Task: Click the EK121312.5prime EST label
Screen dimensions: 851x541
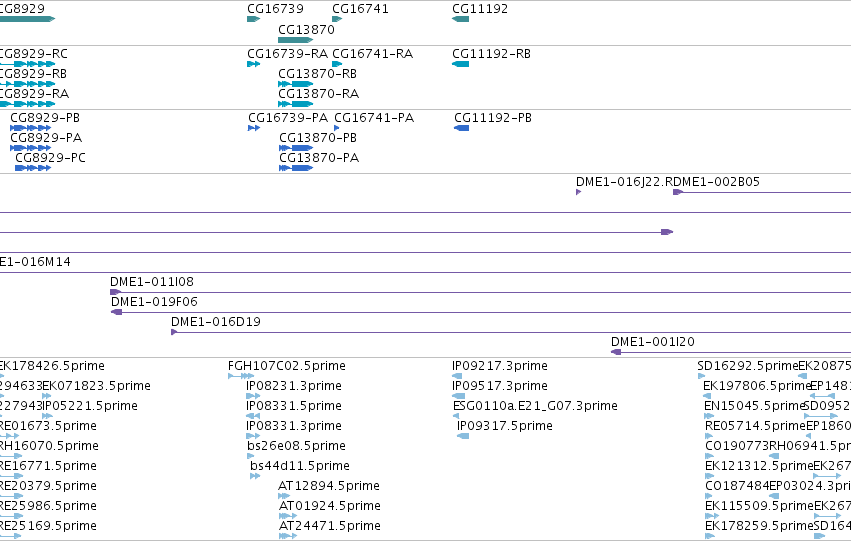Action: [759, 466]
